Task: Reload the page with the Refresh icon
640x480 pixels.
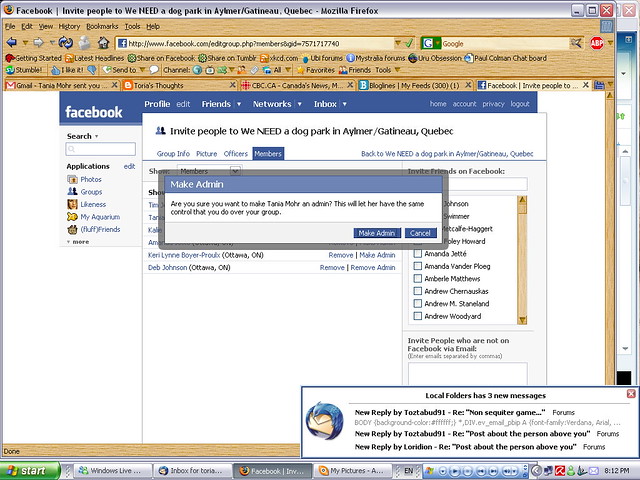Action: pyautogui.click(x=65, y=42)
